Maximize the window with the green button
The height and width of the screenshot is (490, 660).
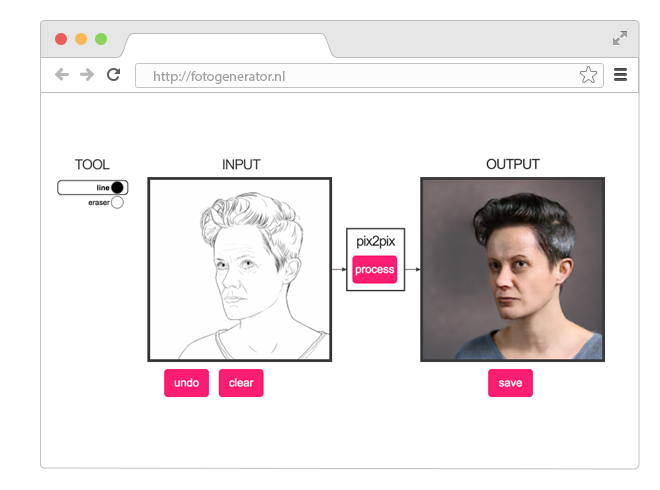coord(101,39)
